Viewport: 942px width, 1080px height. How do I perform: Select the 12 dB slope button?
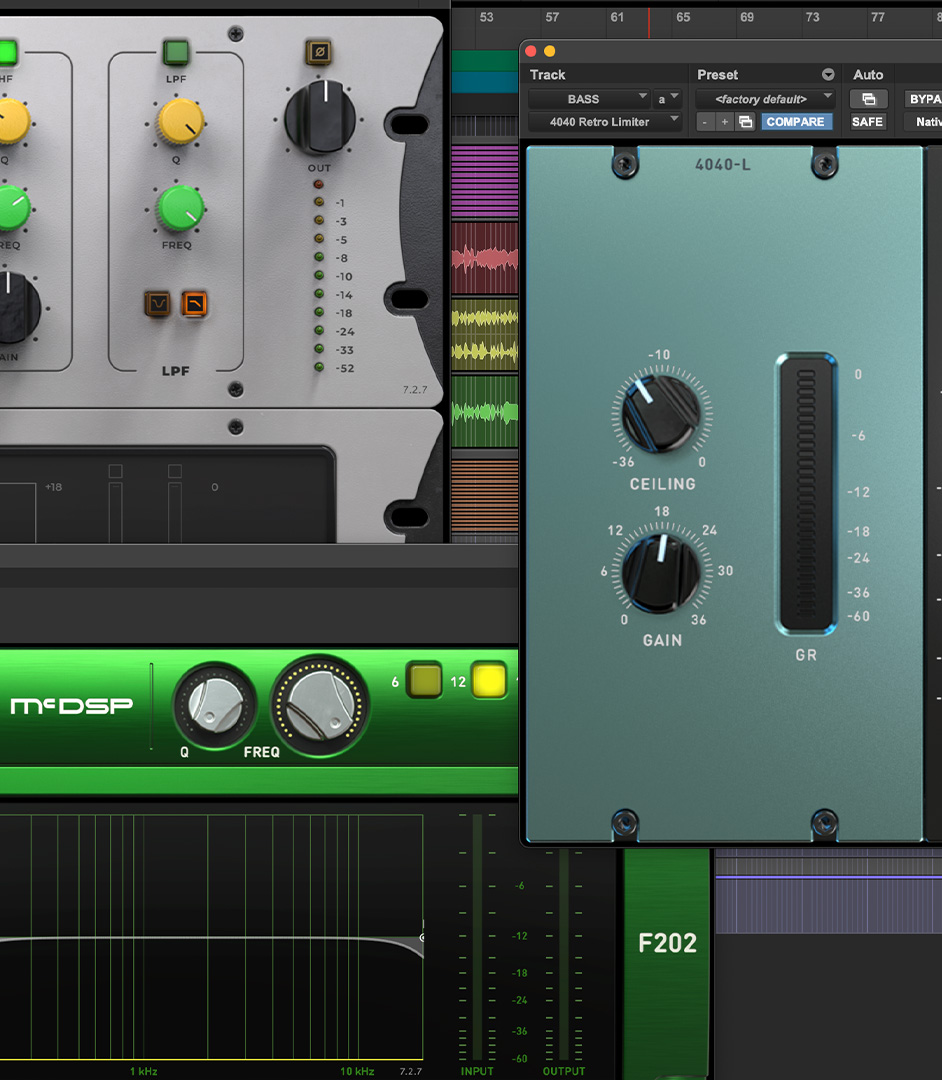(x=489, y=681)
